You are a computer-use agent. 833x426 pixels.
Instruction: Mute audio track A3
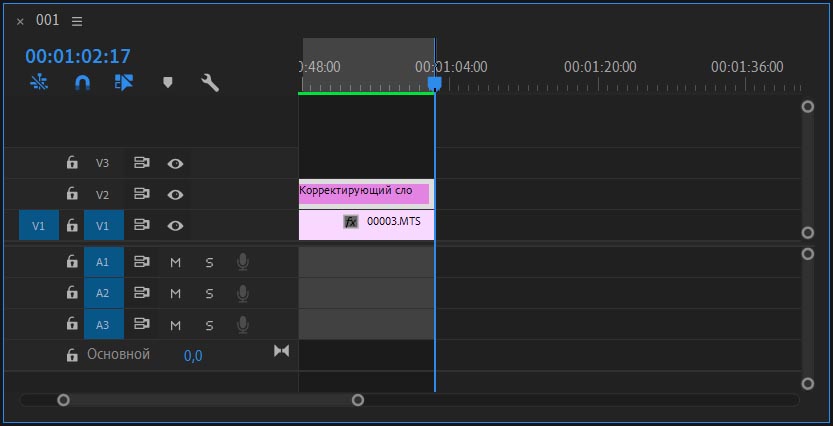(x=175, y=325)
